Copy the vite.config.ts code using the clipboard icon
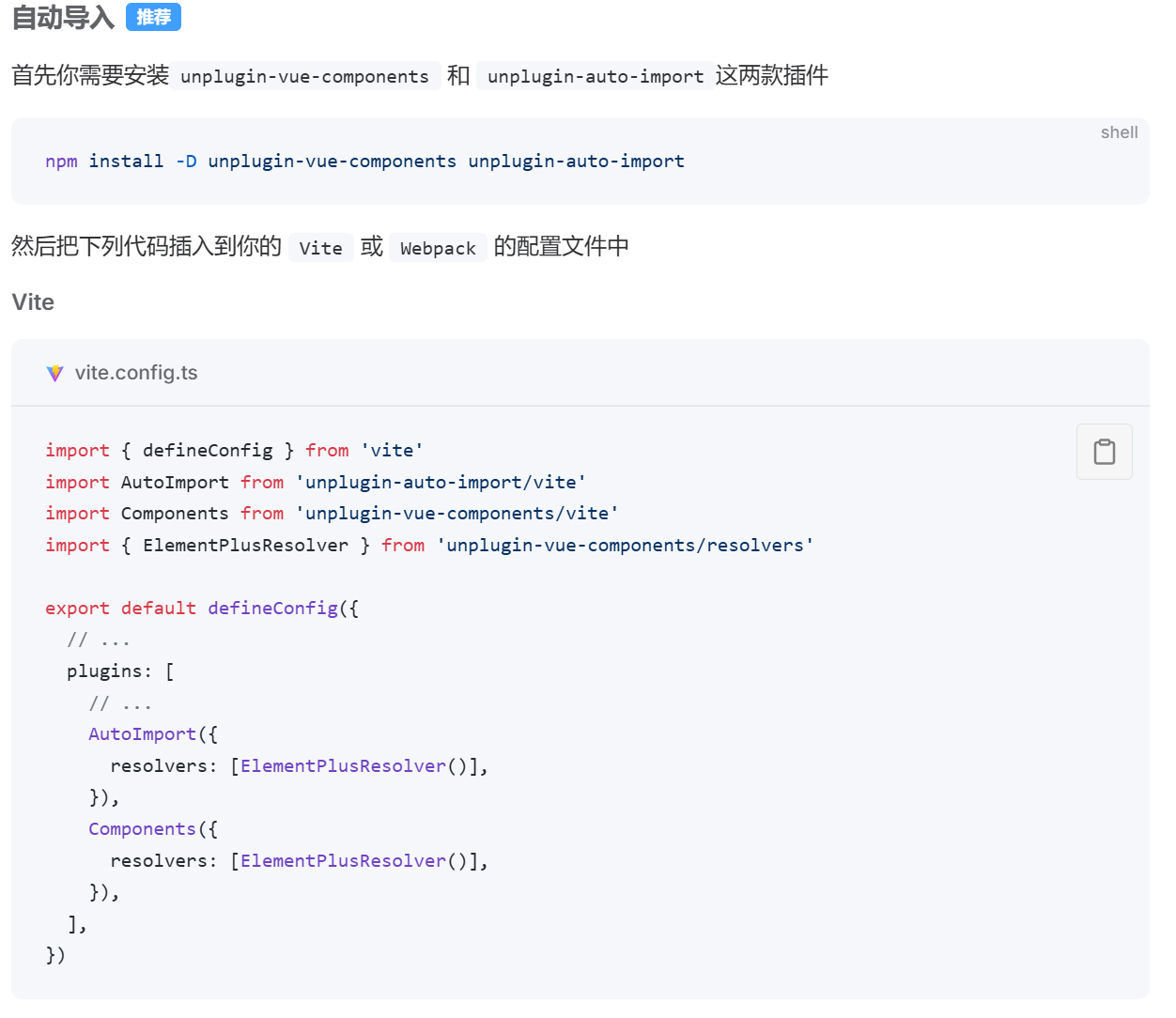 click(x=1104, y=452)
